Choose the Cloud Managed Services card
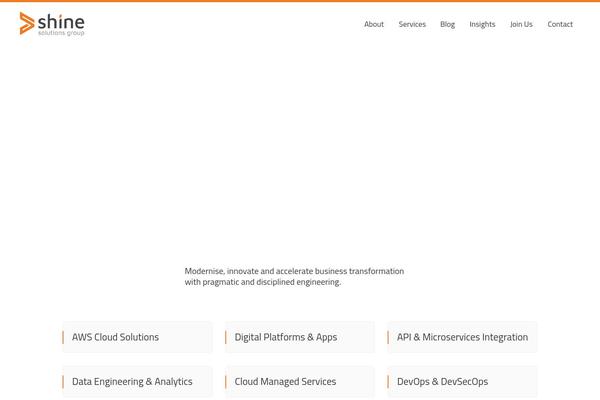This screenshot has height=400, width=600. pyautogui.click(x=299, y=381)
